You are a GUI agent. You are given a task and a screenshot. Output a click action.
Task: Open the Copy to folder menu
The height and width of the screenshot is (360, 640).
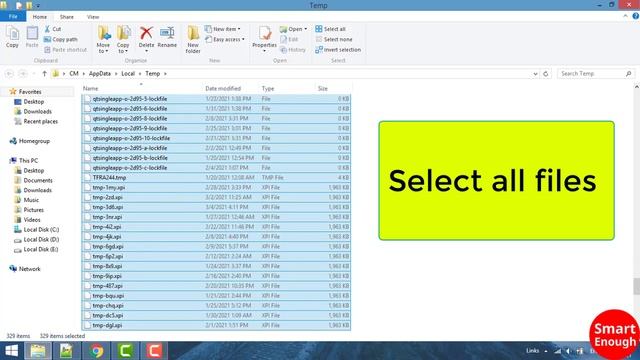click(x=123, y=39)
